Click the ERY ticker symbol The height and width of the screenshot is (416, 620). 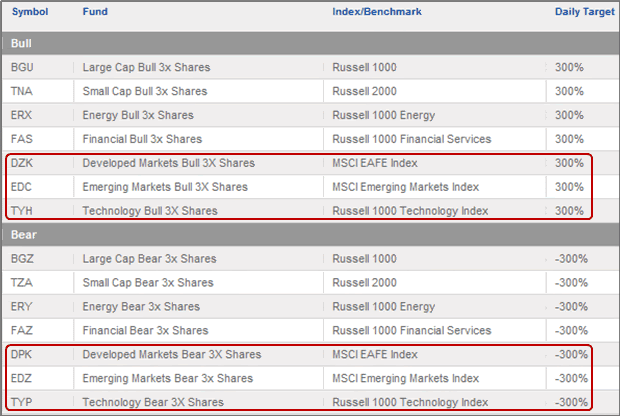(21, 306)
